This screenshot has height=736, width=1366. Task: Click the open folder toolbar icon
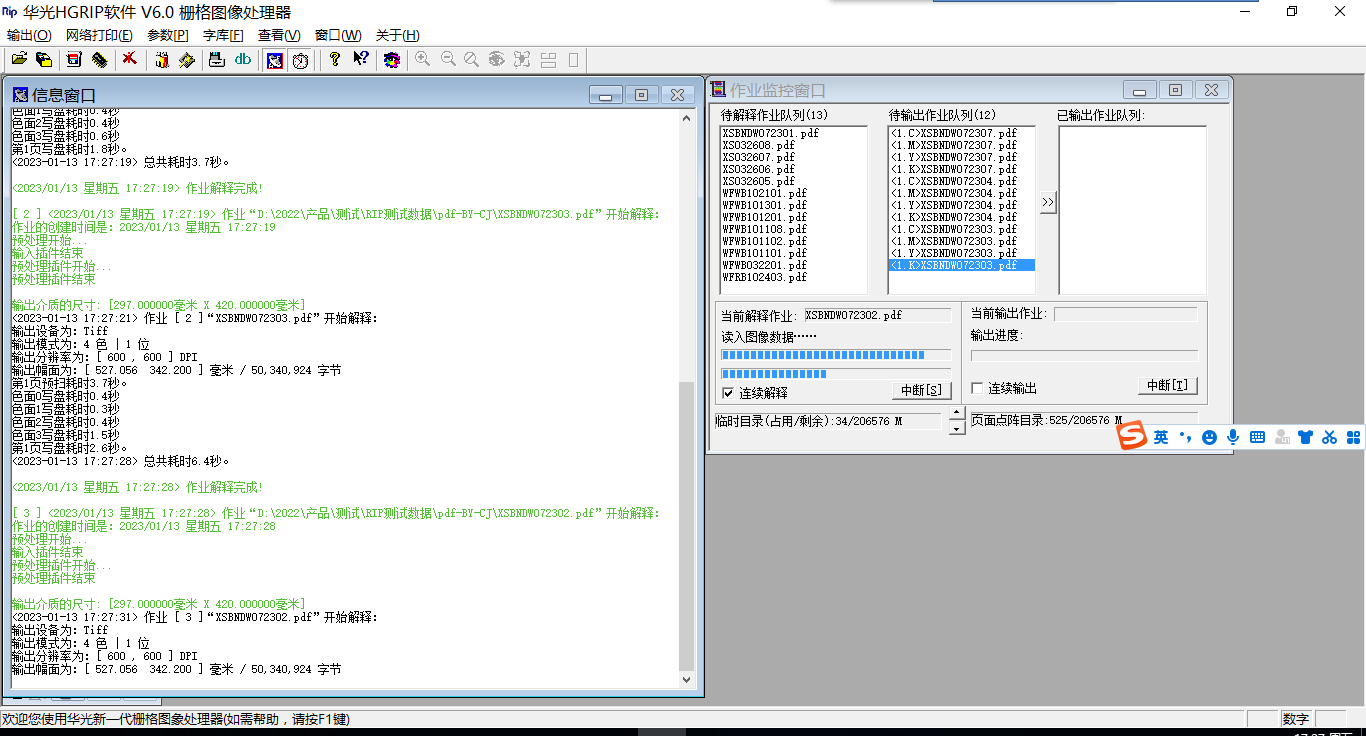pos(19,60)
